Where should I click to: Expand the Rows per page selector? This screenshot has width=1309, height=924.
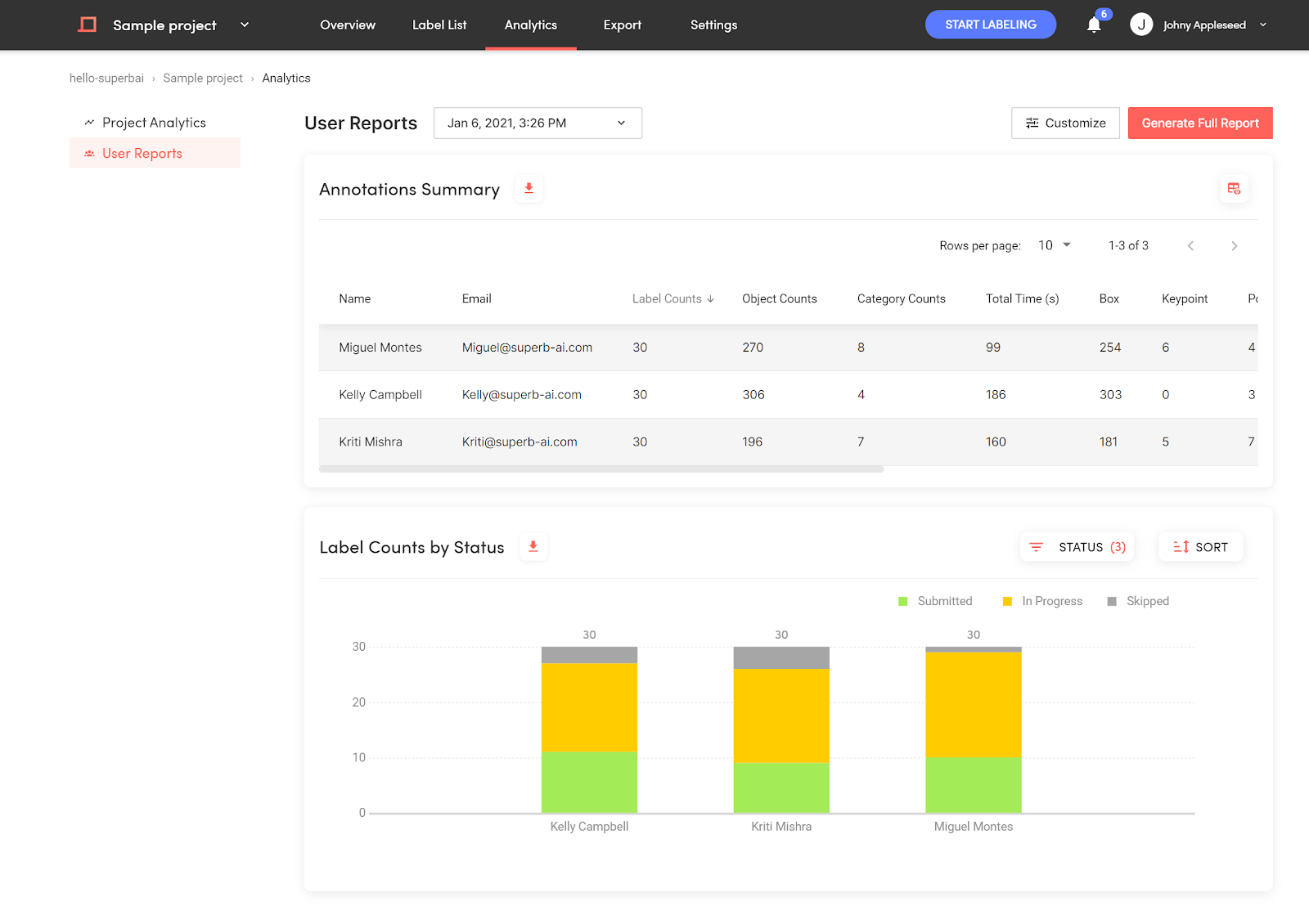tap(1055, 245)
